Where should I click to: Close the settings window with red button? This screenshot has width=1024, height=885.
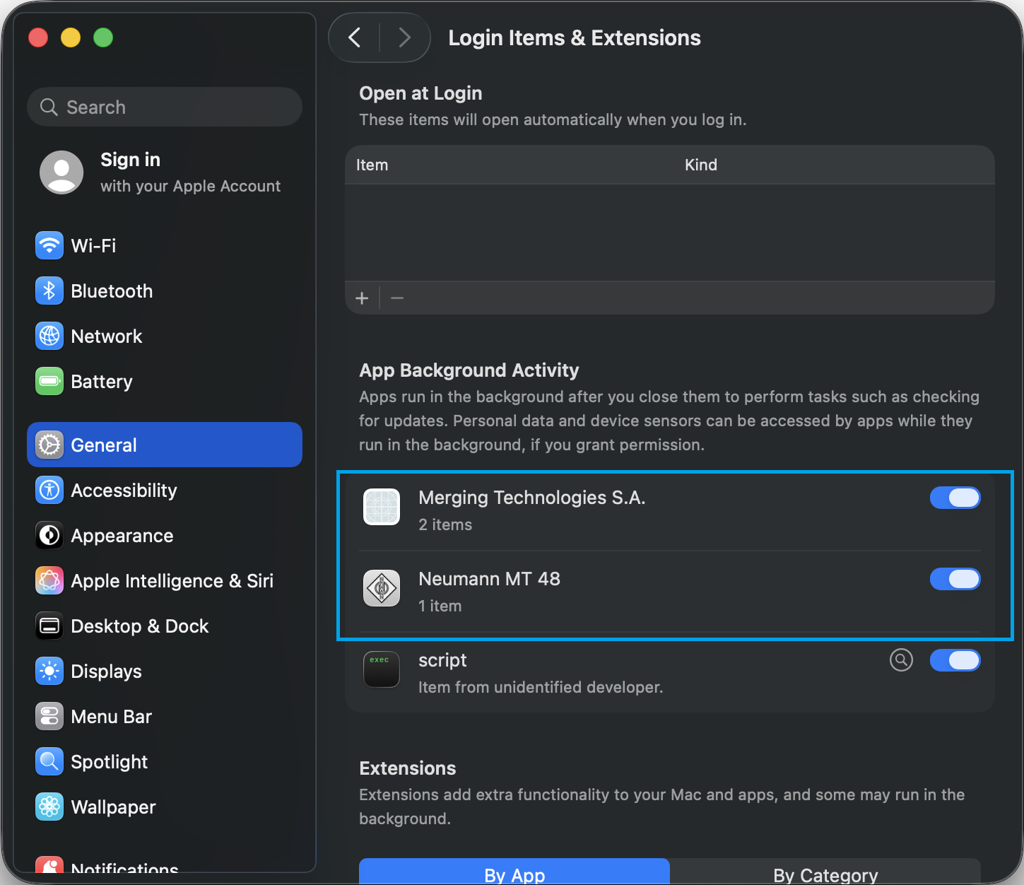[x=39, y=38]
